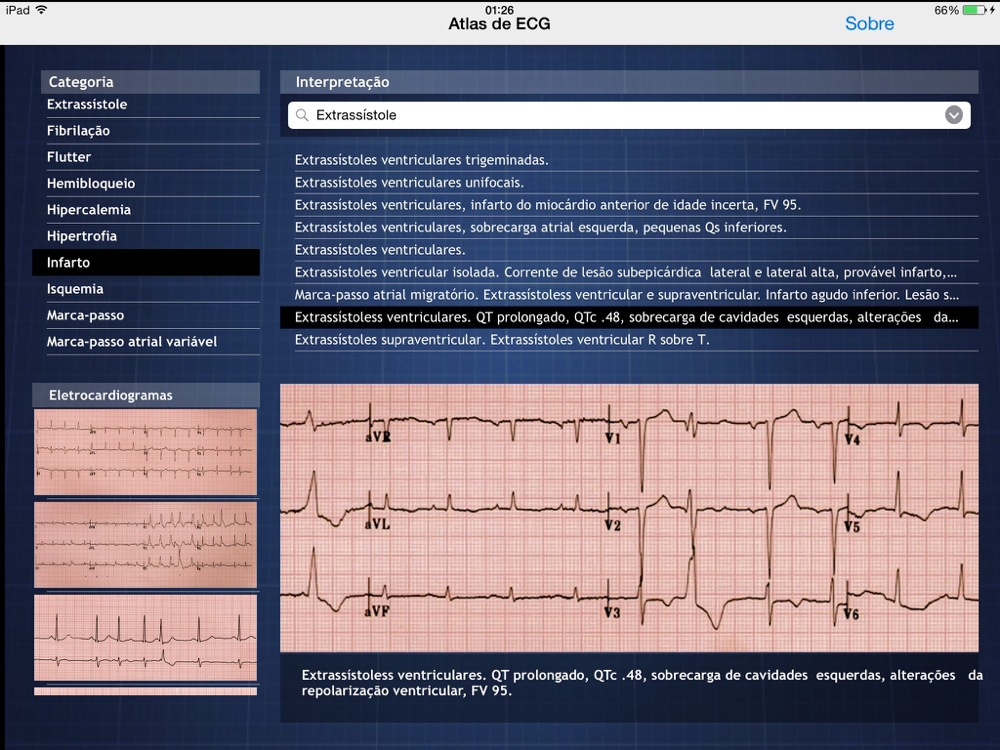Tap the Interpretação panel header
The height and width of the screenshot is (750, 1000).
tap(629, 82)
